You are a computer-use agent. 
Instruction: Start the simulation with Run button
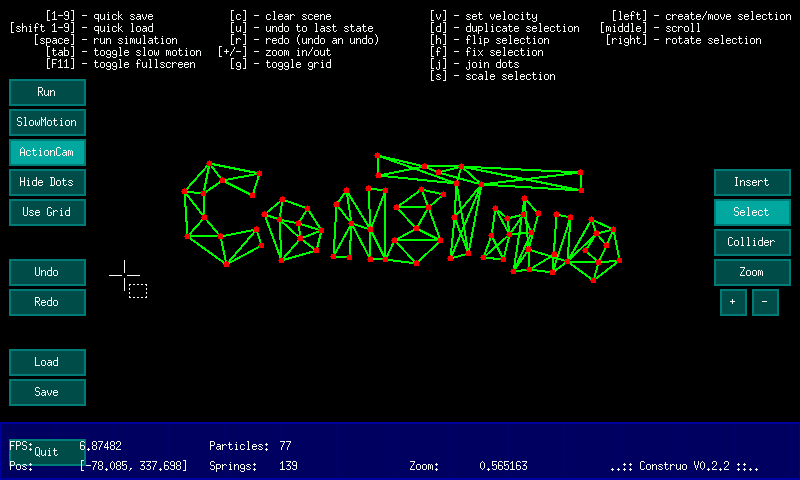47,92
